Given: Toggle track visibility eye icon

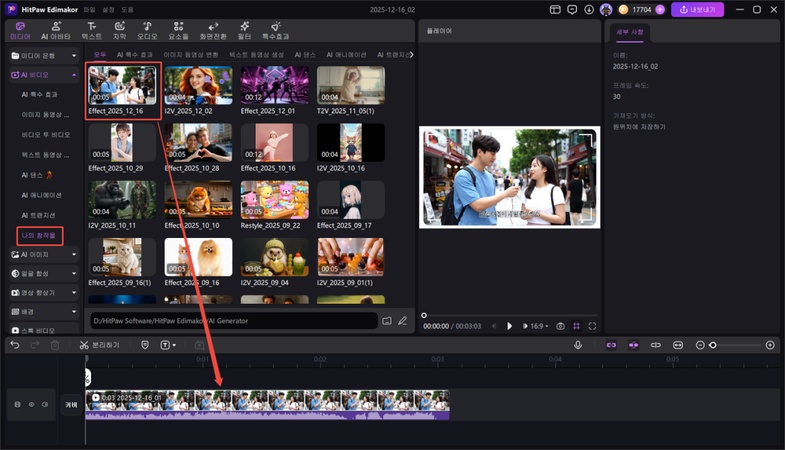Looking at the screenshot, I should tap(31, 405).
